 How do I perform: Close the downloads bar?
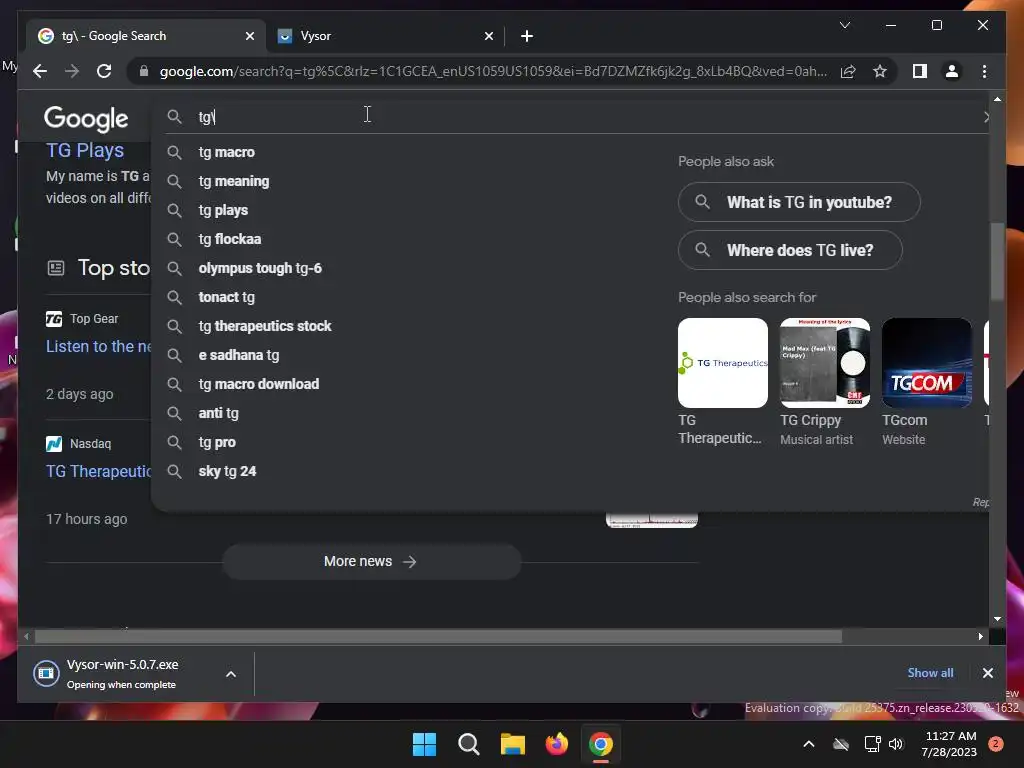pos(987,673)
